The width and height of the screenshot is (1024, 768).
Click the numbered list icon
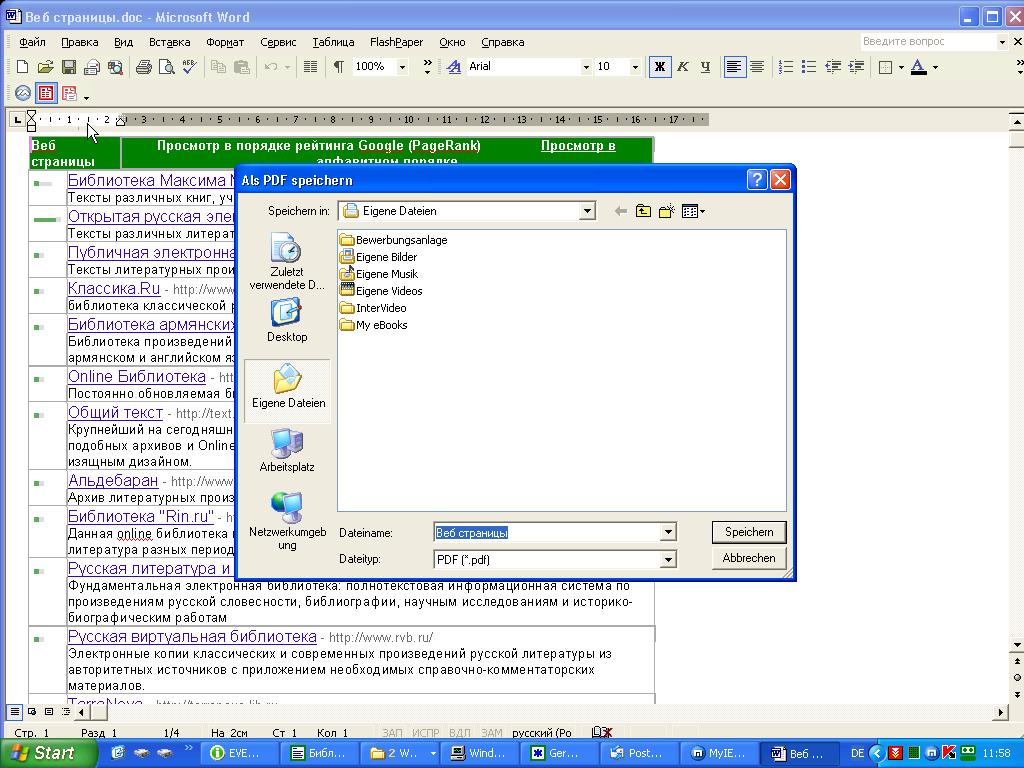(x=786, y=67)
